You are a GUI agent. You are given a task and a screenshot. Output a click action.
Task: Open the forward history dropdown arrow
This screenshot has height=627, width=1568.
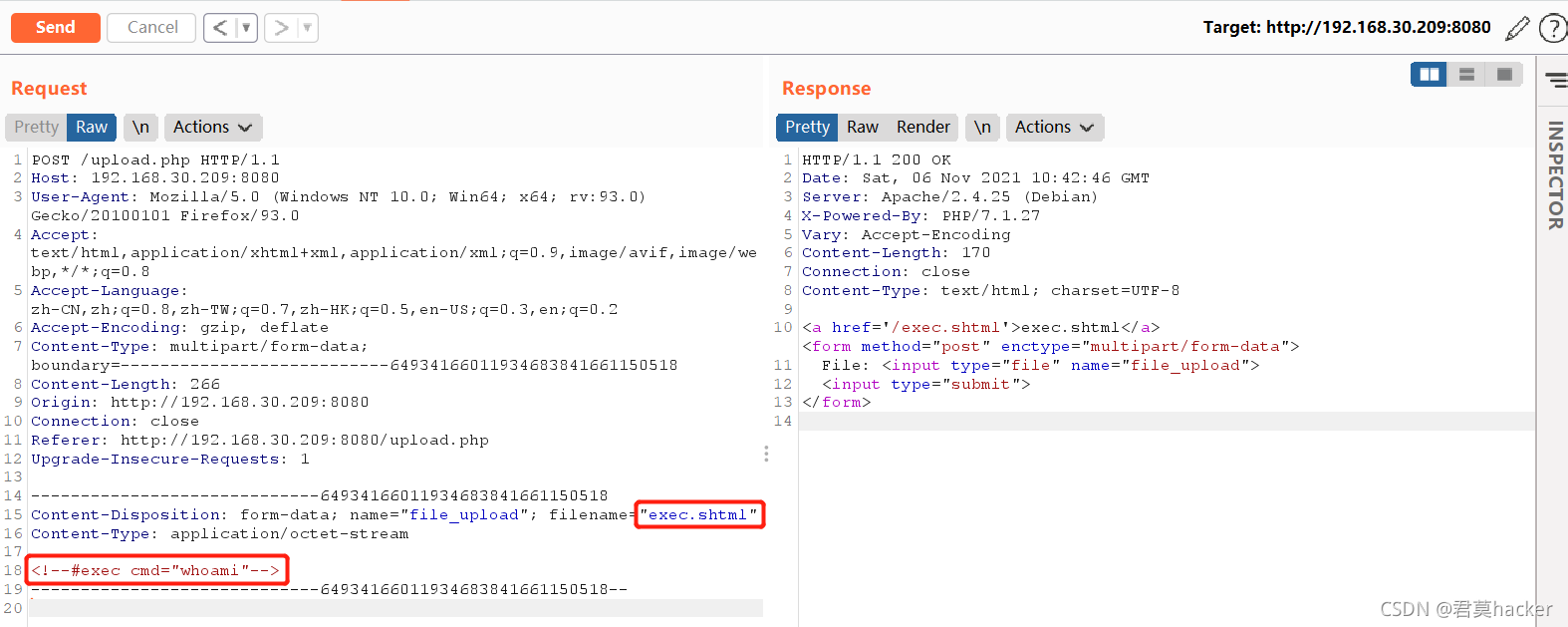click(x=307, y=28)
